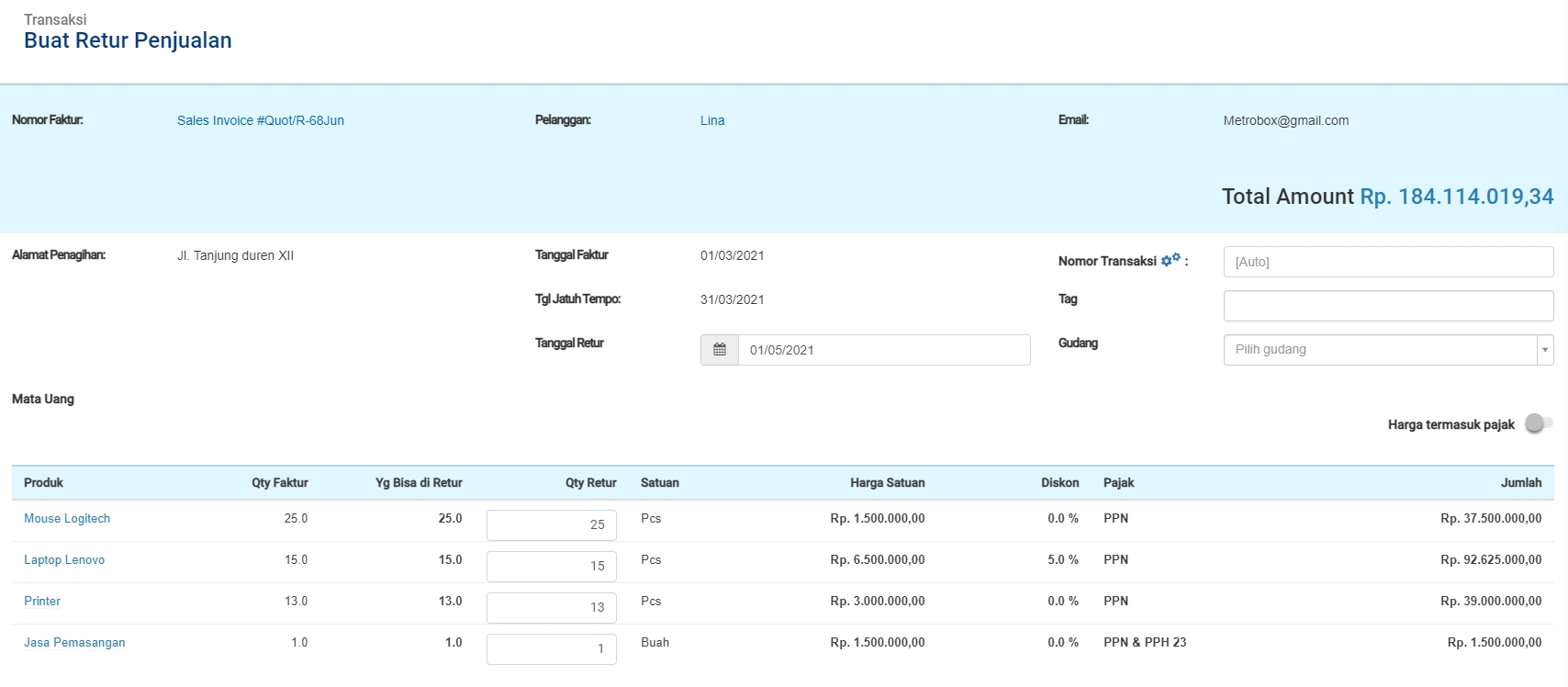The width and height of the screenshot is (1568, 687).
Task: Open the Printer product link
Action: click(42, 602)
